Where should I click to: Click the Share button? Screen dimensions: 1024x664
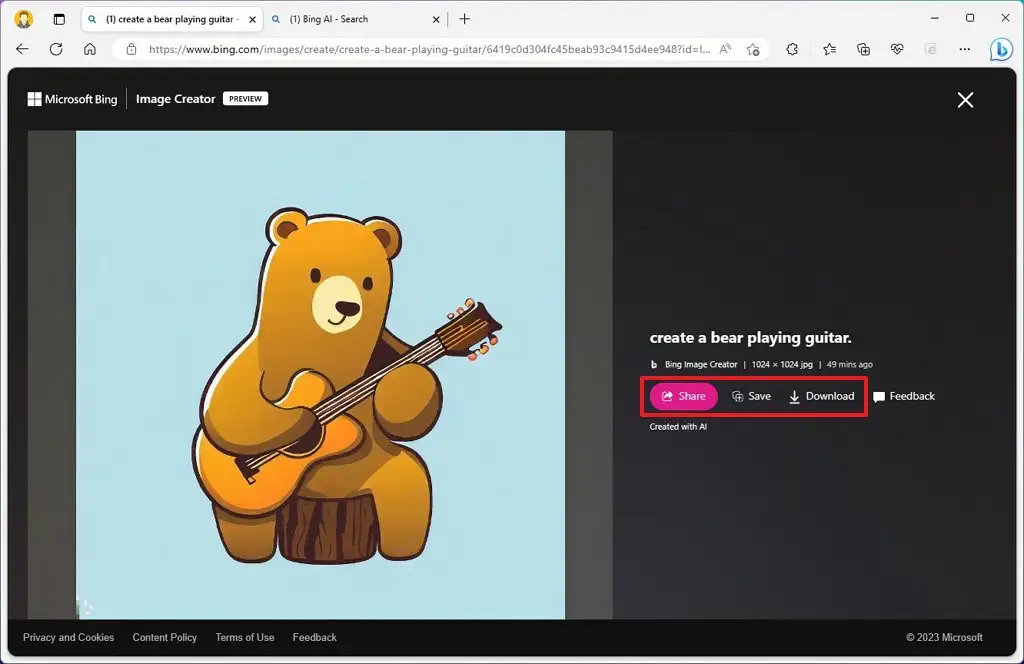pos(683,396)
